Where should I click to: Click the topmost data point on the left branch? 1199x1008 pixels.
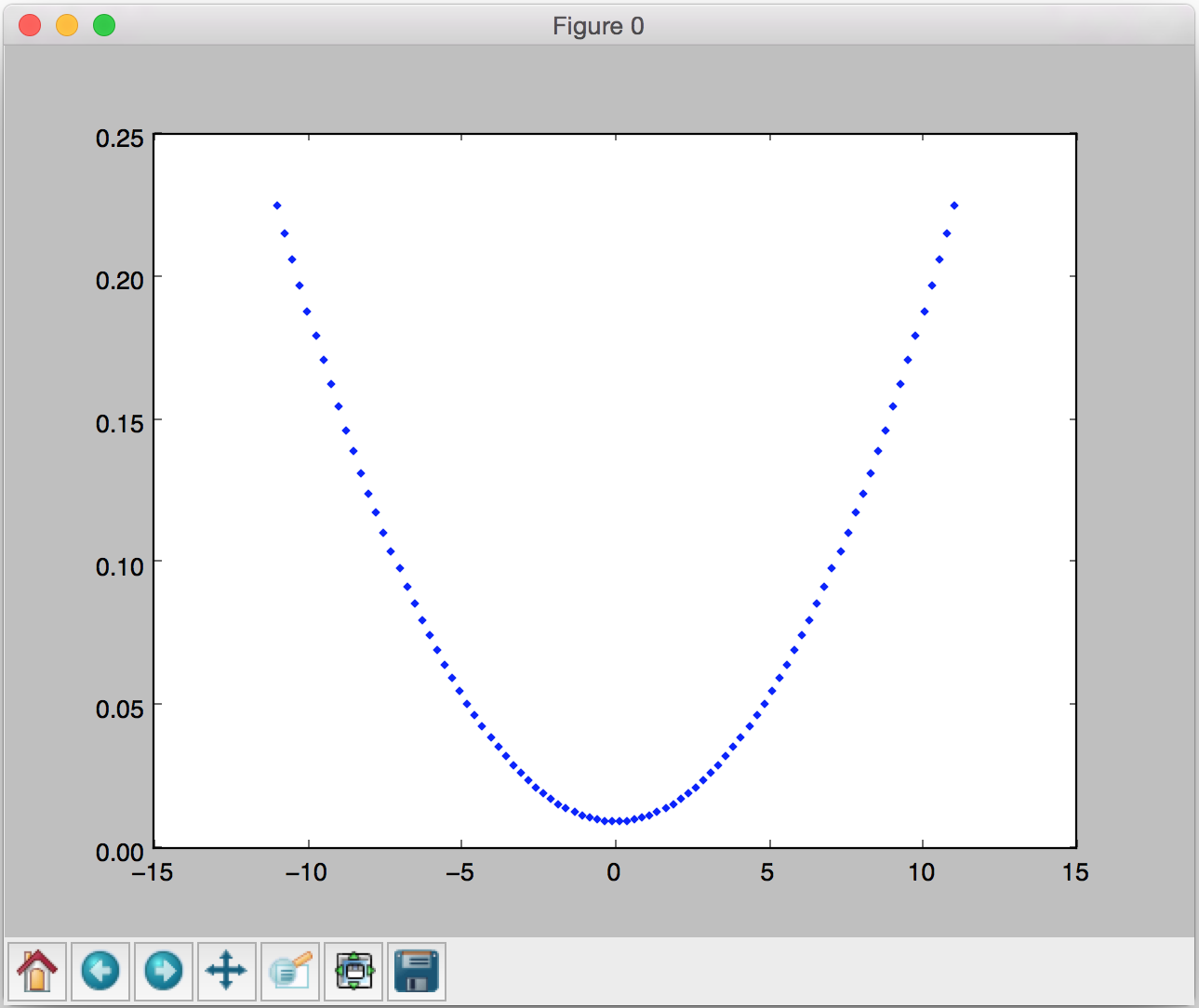point(276,204)
